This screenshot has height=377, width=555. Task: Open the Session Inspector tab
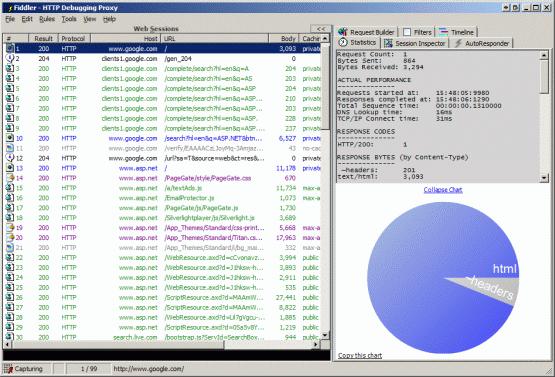pos(415,43)
